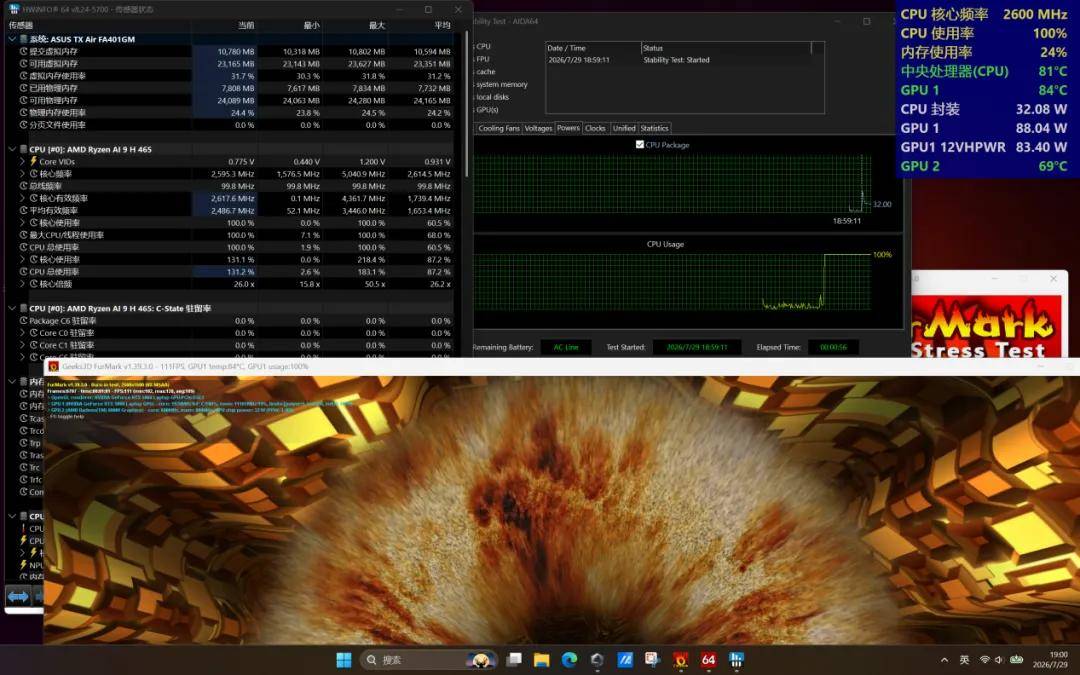Switch to HWiNFO via its taskbar icon

coord(736,660)
